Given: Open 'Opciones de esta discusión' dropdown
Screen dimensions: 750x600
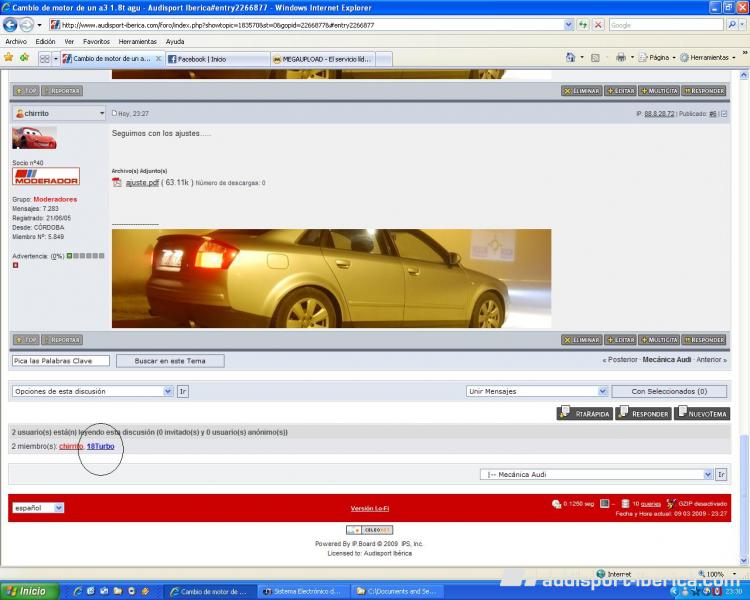Looking at the screenshot, I should (x=168, y=391).
